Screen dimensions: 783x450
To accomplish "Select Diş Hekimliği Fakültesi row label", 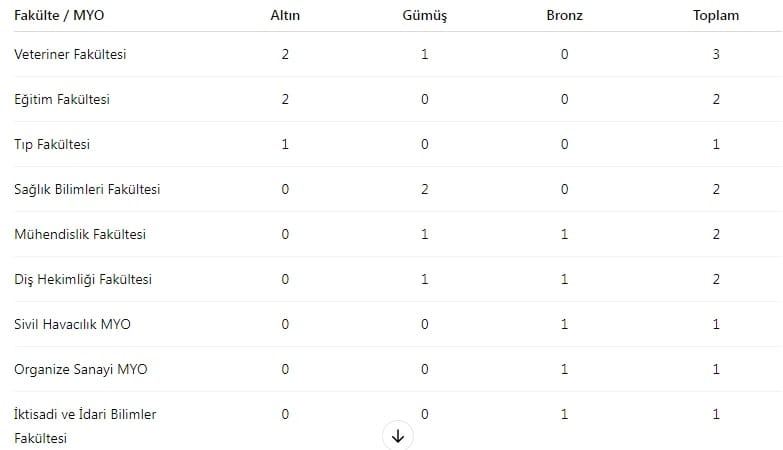I will click(83, 279).
